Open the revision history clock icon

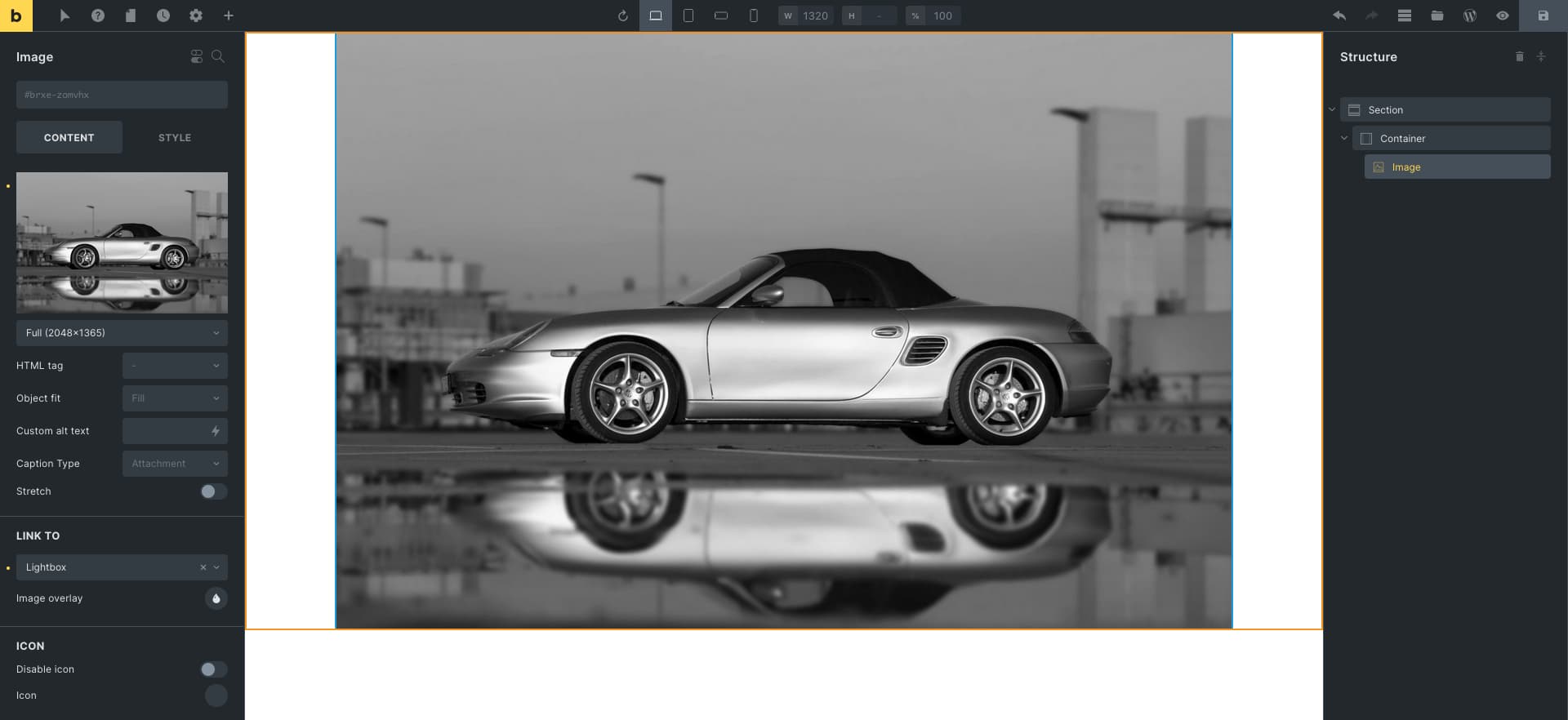point(163,16)
